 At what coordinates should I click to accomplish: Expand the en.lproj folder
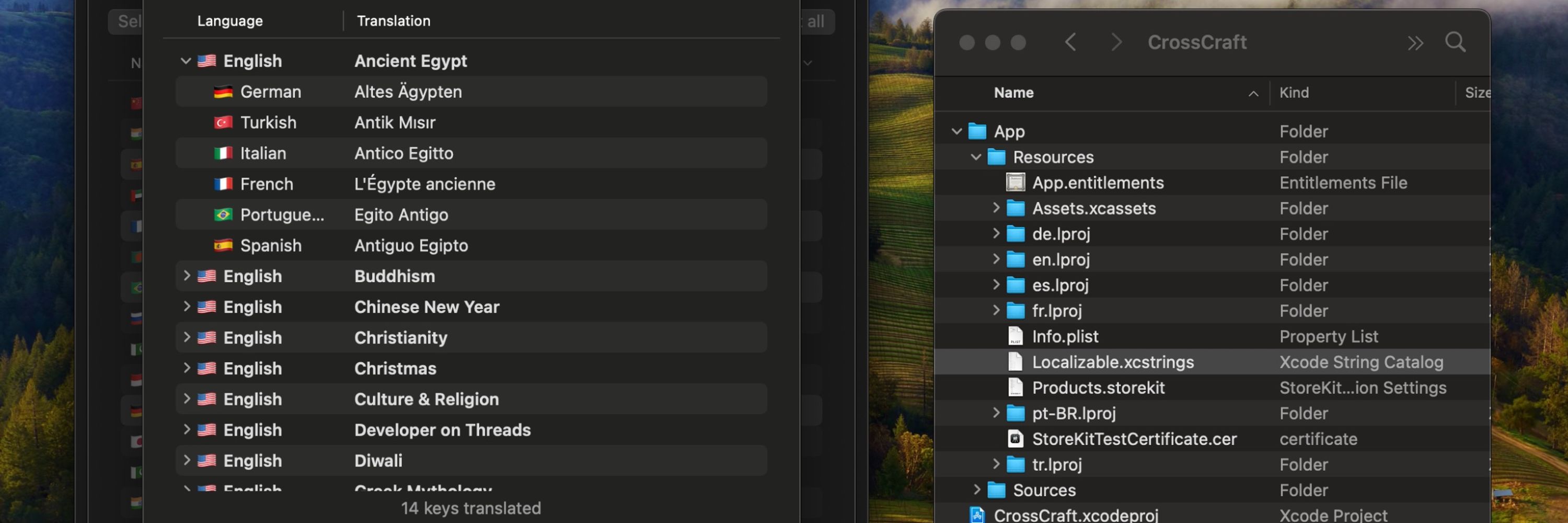(x=996, y=259)
